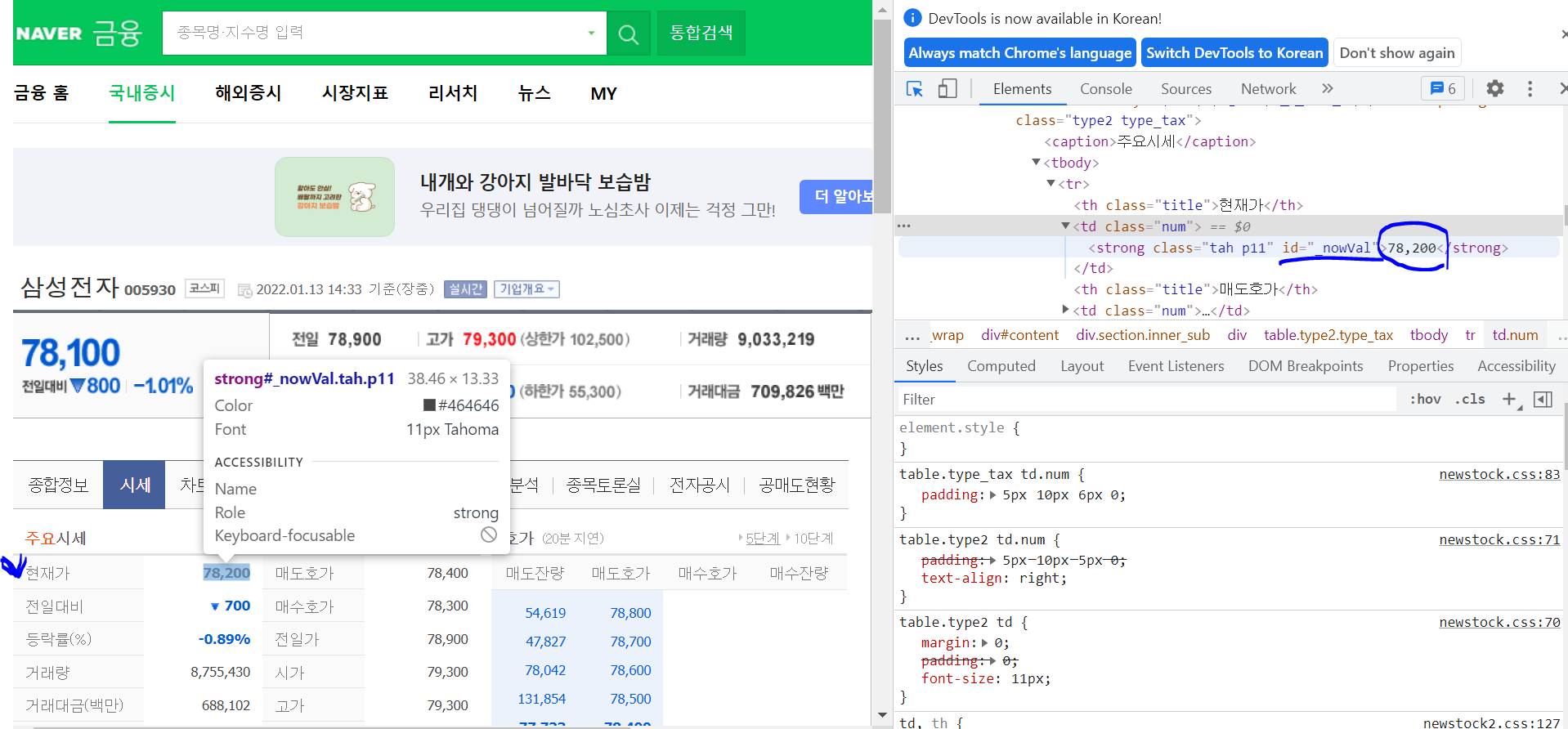Viewport: 1568px width, 729px height.
Task: Click the 실시간 realtime badge
Action: pyautogui.click(x=466, y=289)
